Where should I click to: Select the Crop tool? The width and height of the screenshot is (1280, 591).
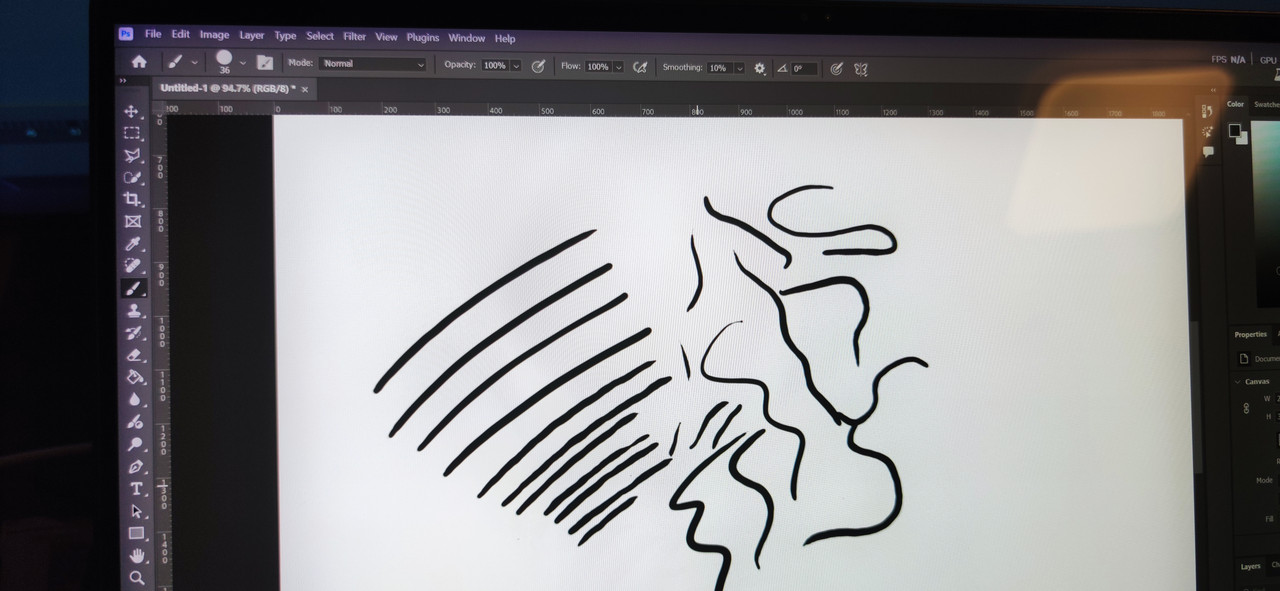[132, 199]
